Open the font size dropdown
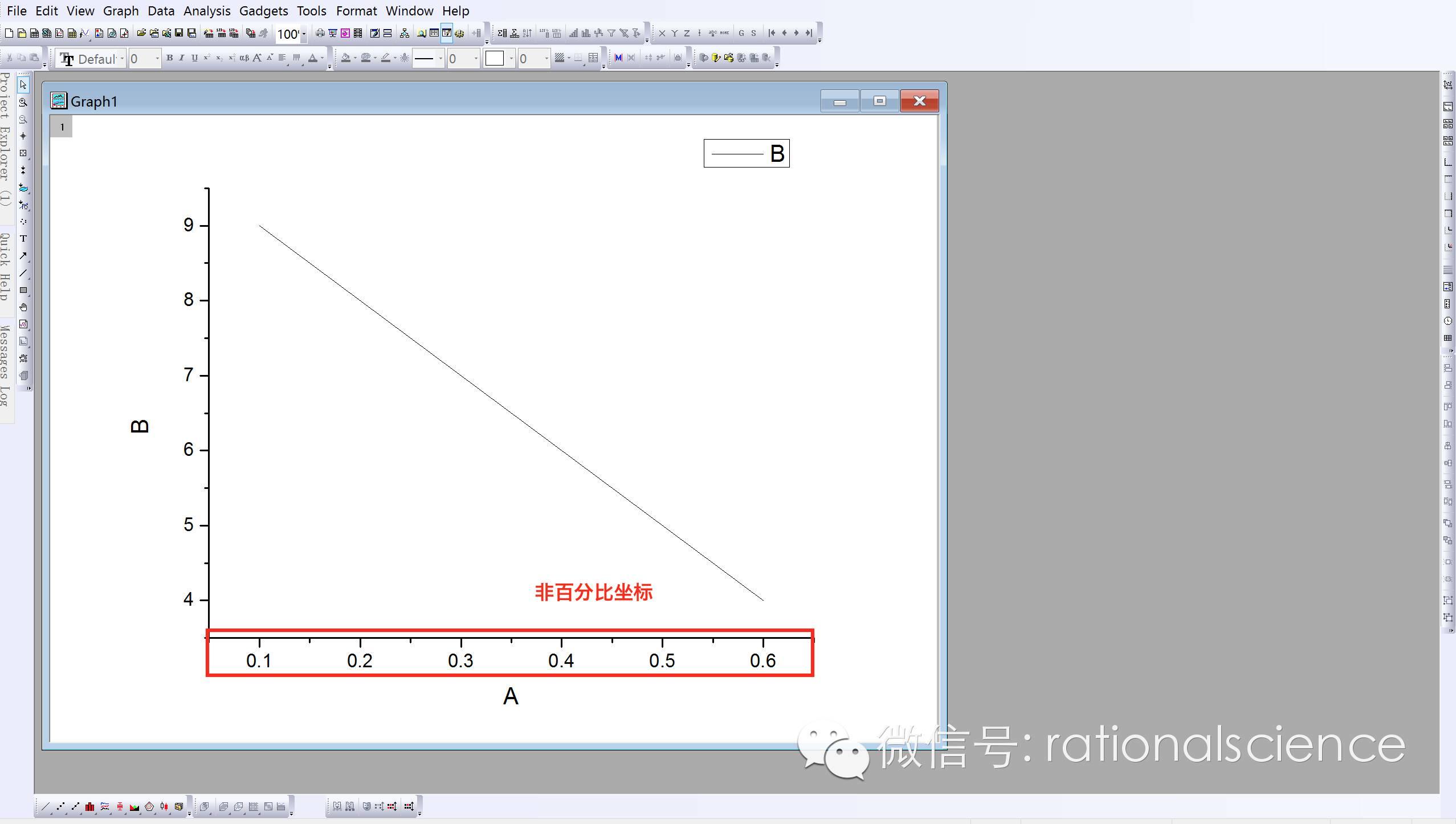Viewport: 1456px width, 824px height. [157, 59]
